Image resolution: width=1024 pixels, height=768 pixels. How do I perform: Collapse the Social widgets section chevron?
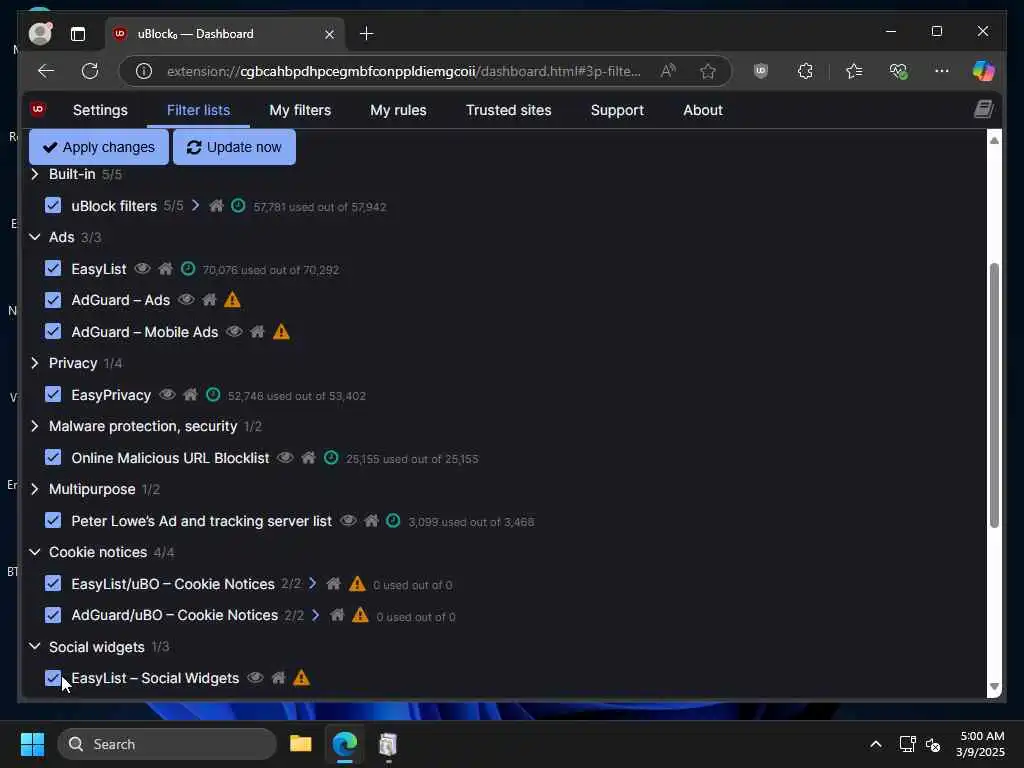pos(35,647)
